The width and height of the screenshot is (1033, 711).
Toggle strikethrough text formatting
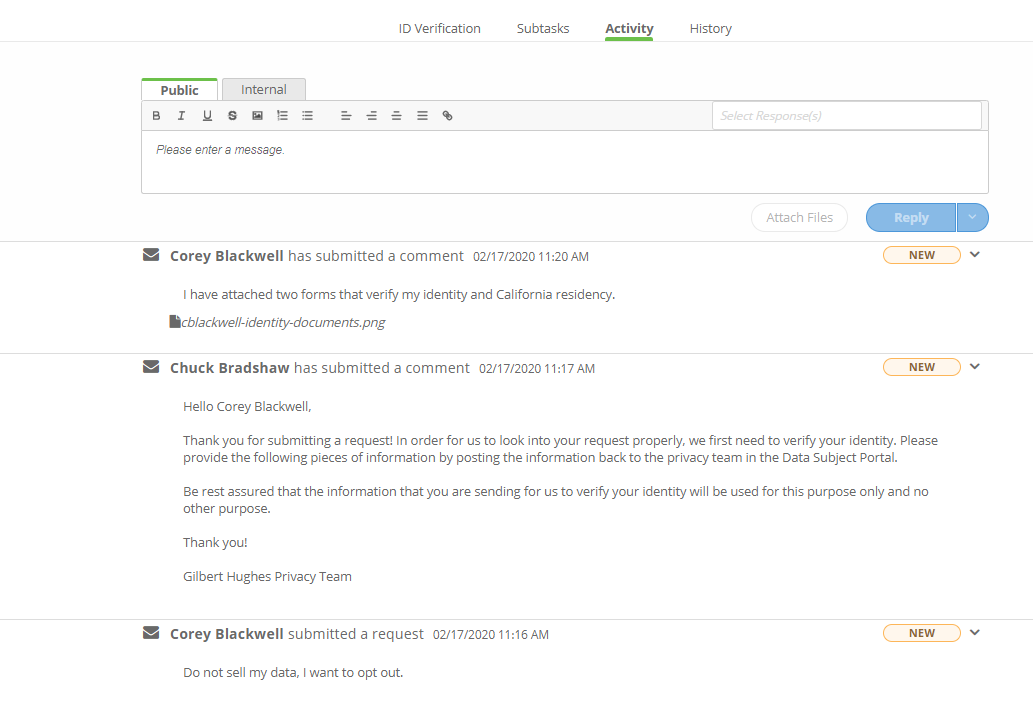(232, 116)
